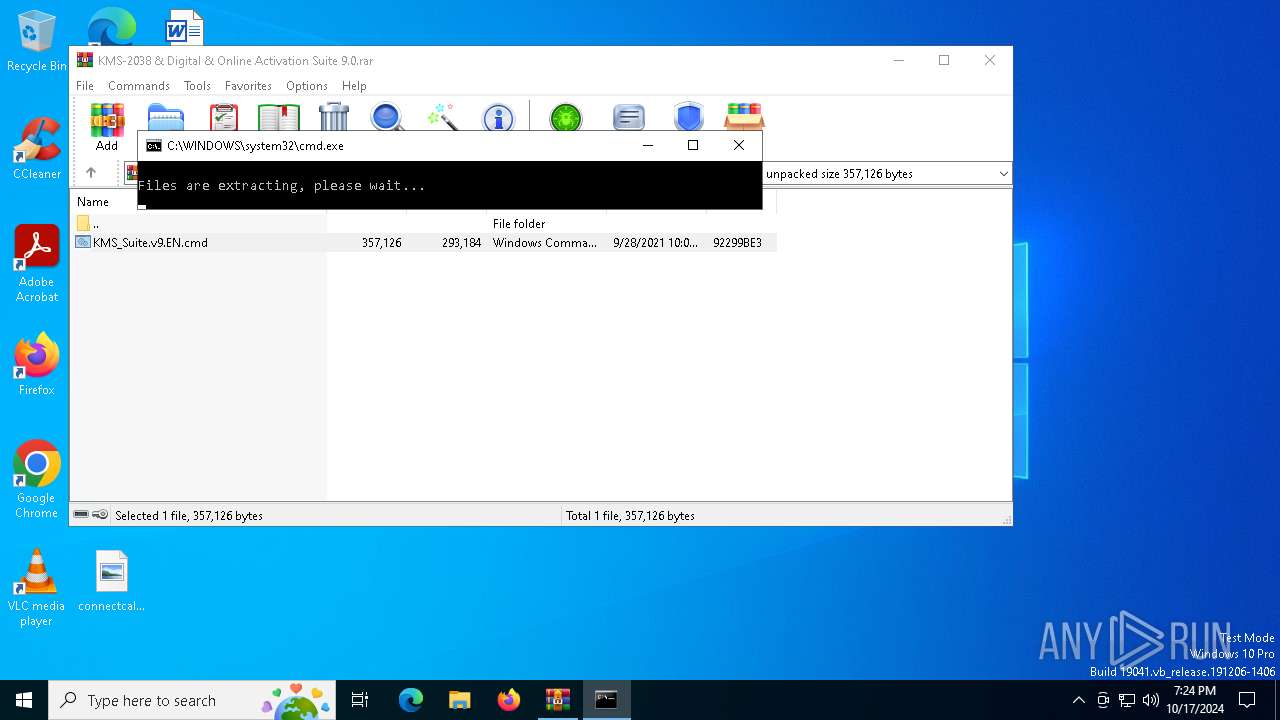Screen dimensions: 1280x720
Task: Open the volume control in tray
Action: pyautogui.click(x=1151, y=700)
